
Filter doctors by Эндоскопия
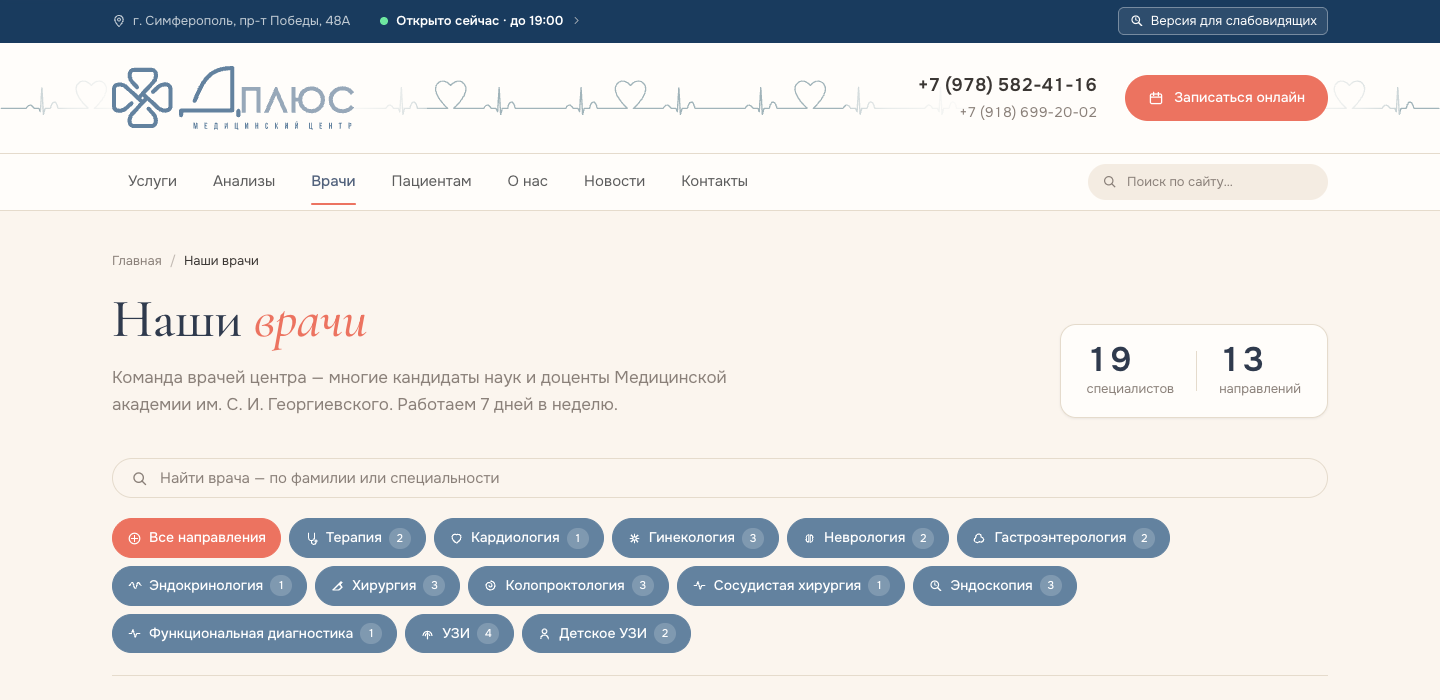pos(995,586)
